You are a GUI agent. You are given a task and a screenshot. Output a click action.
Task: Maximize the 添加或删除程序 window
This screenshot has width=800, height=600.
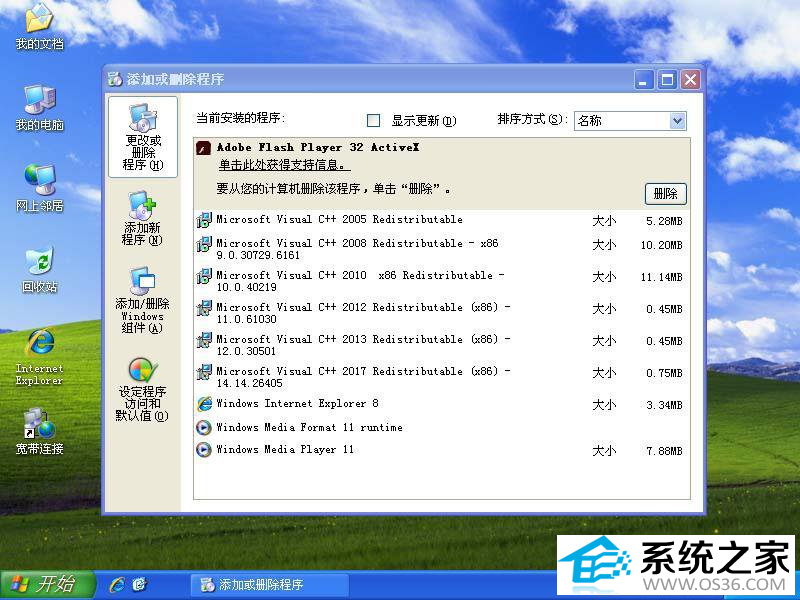point(667,80)
